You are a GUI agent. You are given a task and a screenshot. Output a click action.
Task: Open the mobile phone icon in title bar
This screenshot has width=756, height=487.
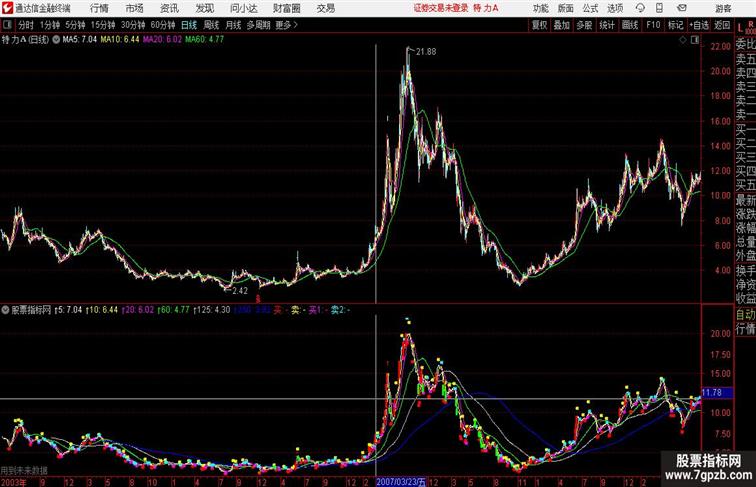pos(659,8)
